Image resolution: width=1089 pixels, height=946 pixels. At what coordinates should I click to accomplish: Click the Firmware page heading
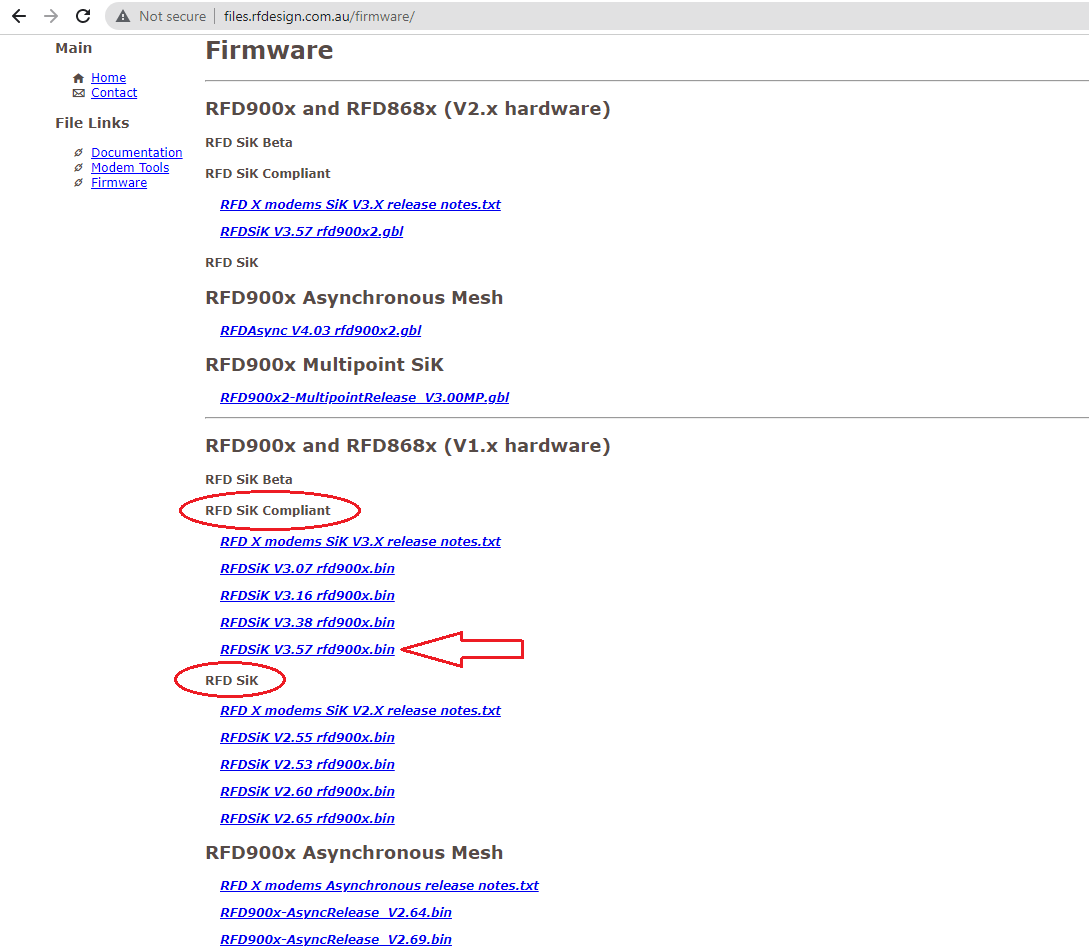point(269,51)
